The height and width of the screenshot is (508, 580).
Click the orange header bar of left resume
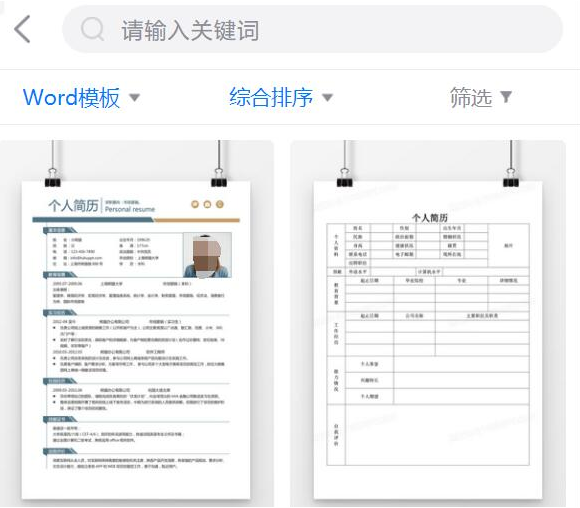click(x=197, y=220)
